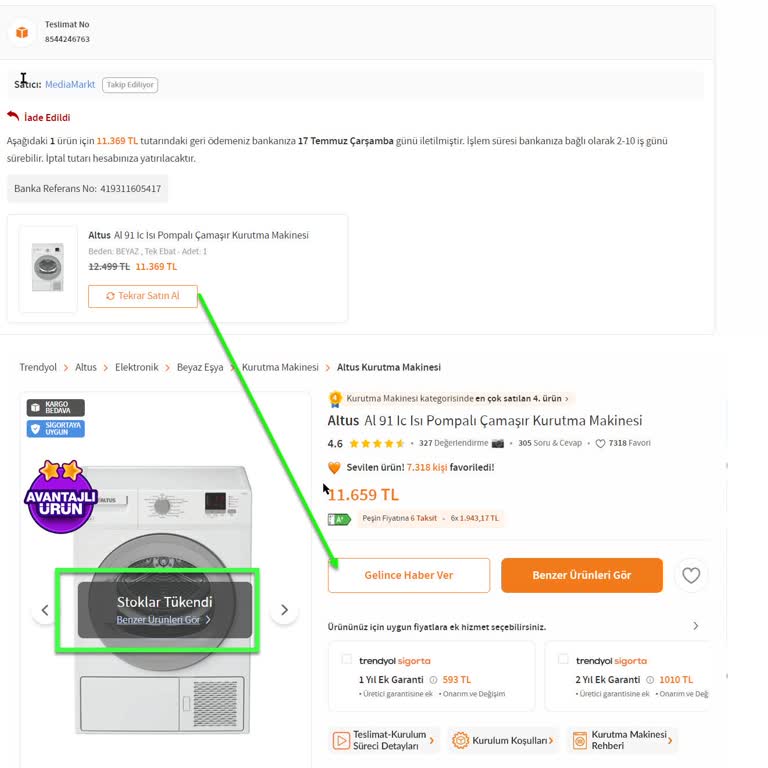Toggle the Takip Ediliyor follow button

[x=130, y=85]
